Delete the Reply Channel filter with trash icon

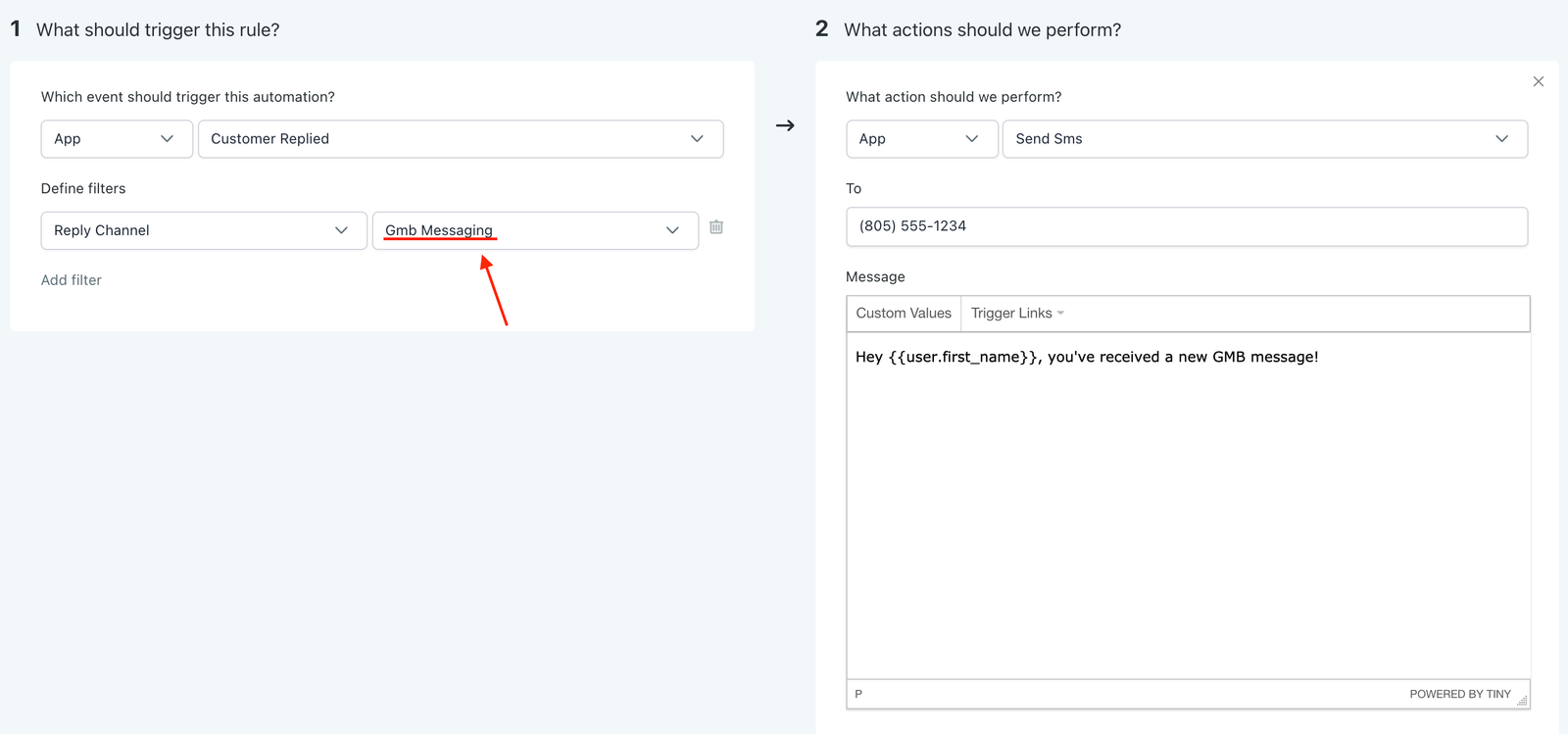716,227
